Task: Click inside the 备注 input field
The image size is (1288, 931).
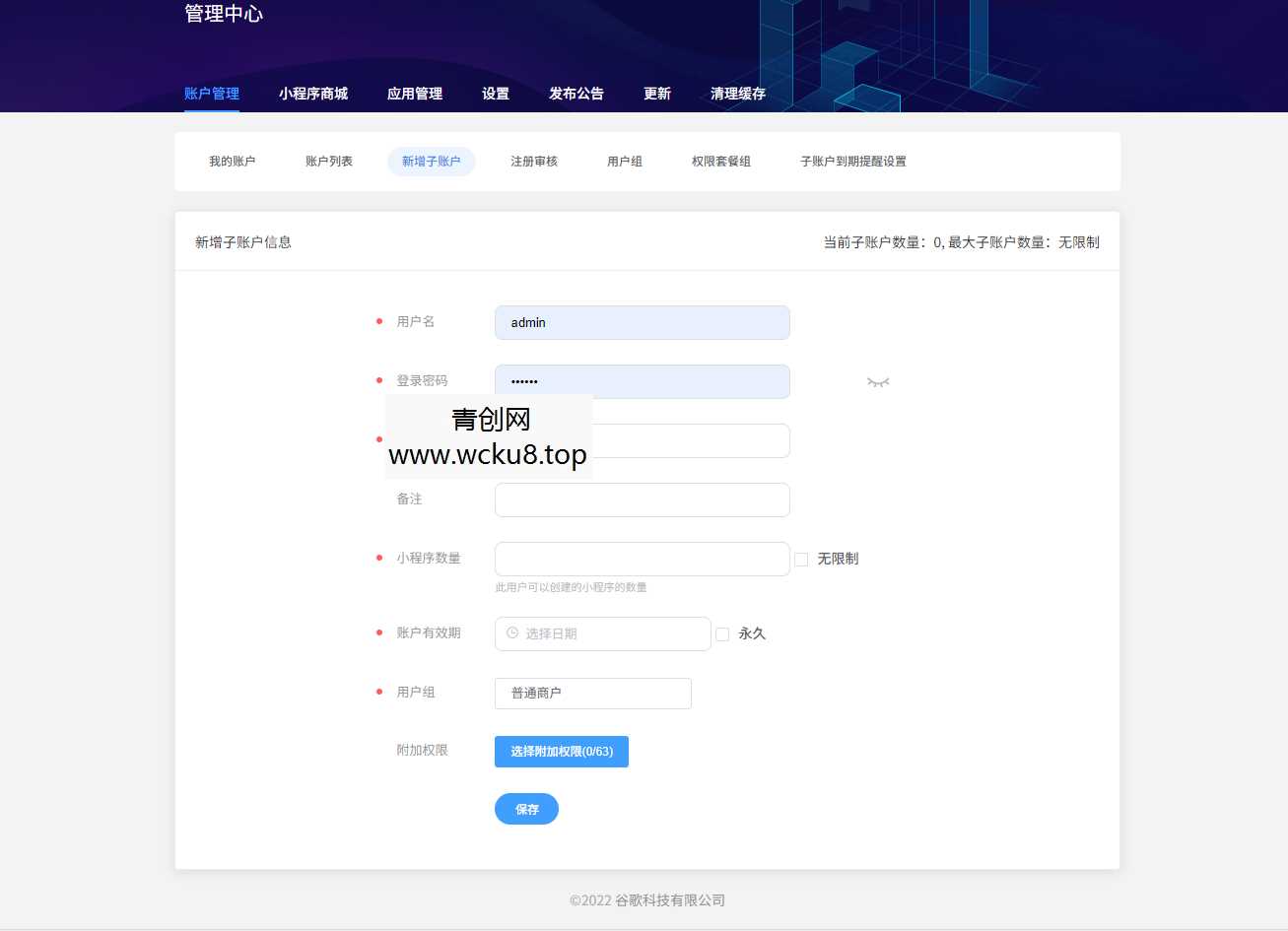Action: tap(642, 499)
